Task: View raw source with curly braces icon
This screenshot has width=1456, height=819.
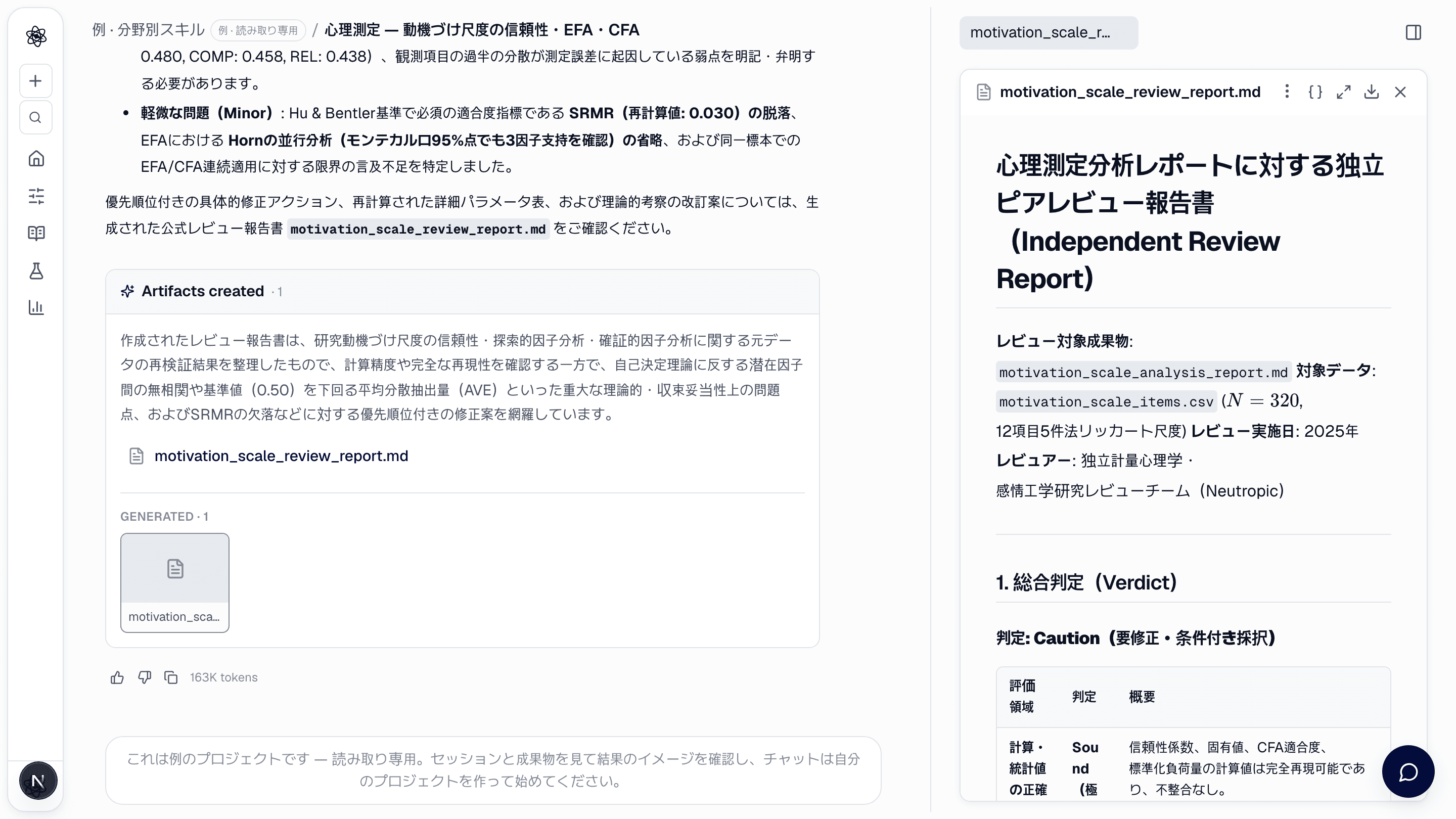Action: click(x=1315, y=92)
